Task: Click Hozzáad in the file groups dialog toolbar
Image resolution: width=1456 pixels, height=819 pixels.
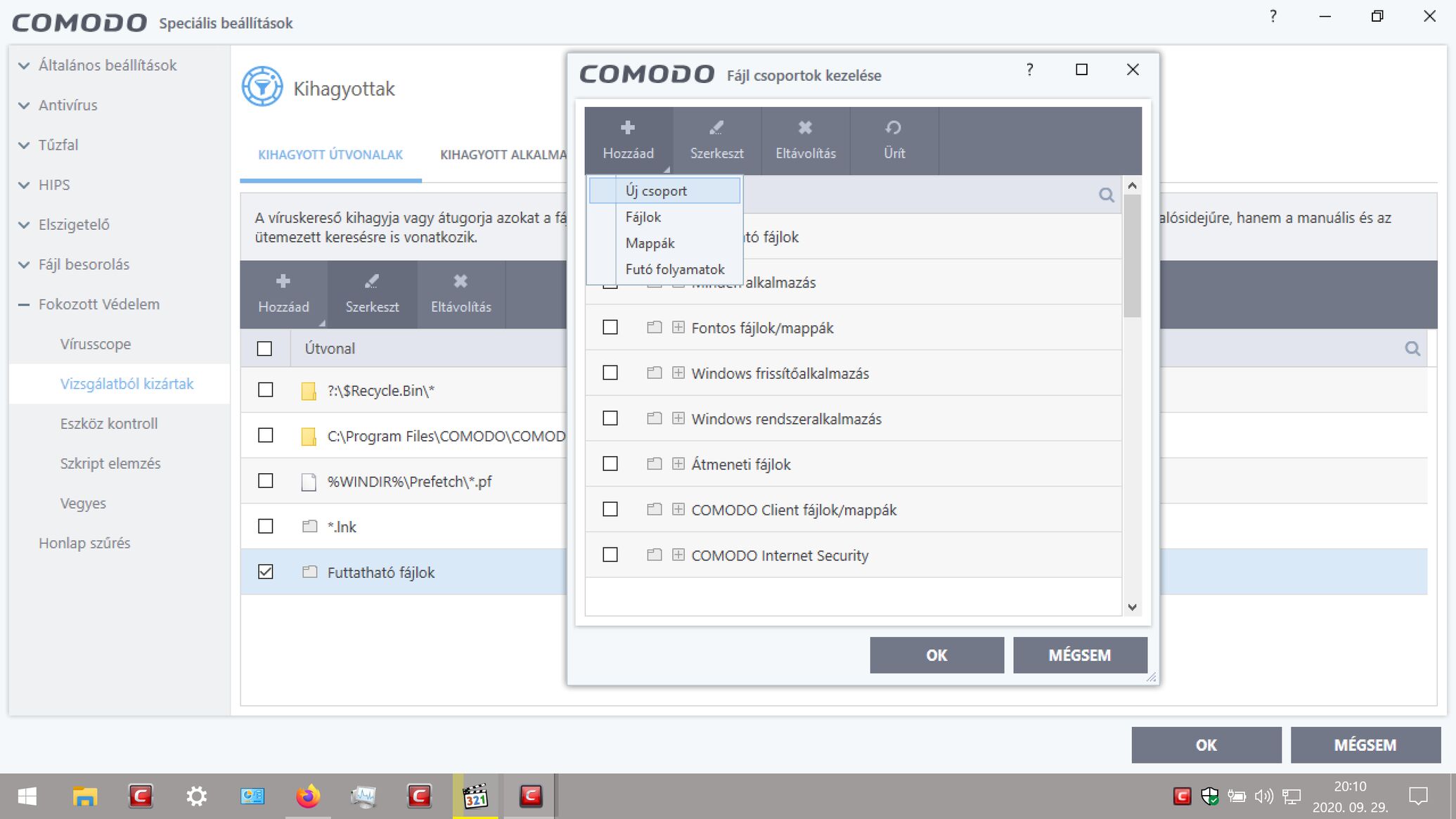Action: [628, 141]
